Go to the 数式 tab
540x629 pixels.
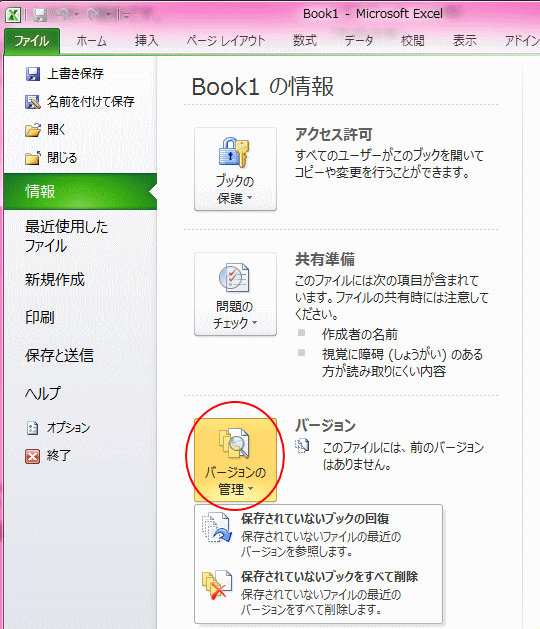(305, 41)
